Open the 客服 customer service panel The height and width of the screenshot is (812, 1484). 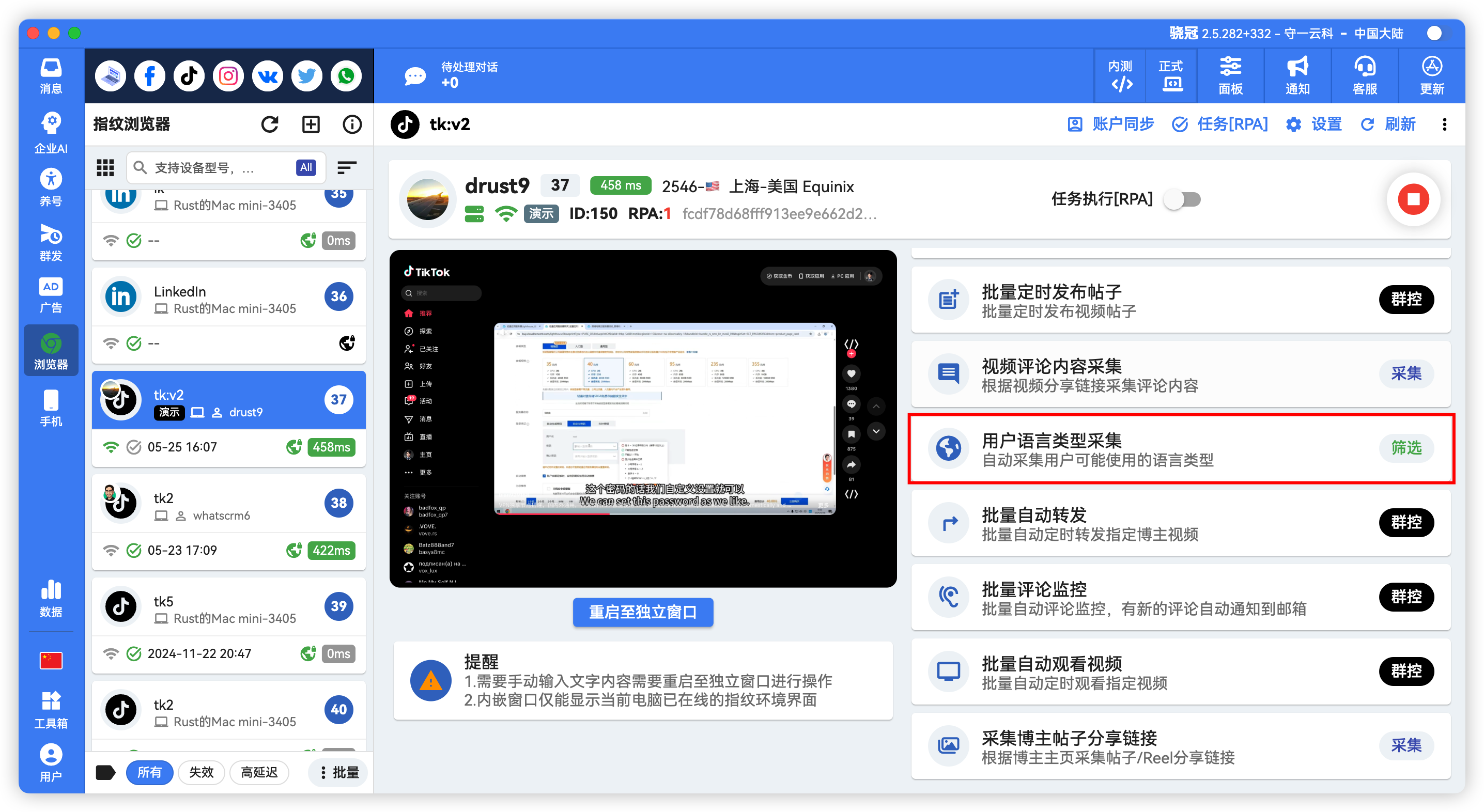point(1364,75)
